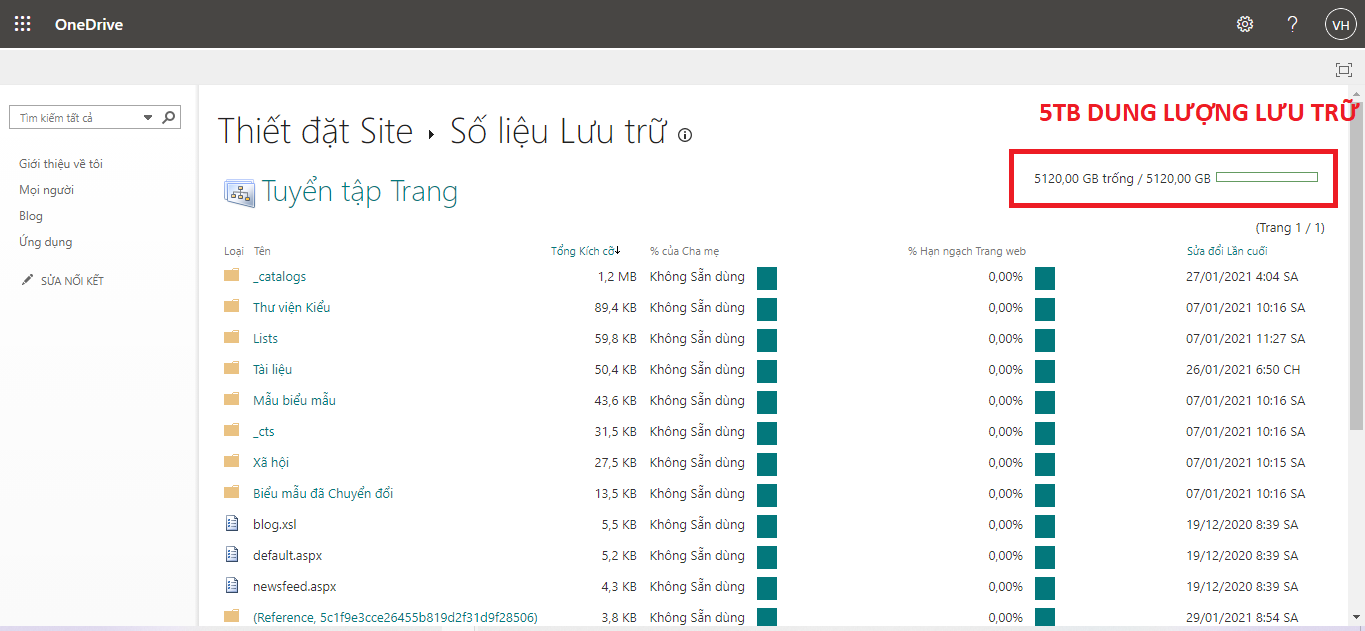Click the Thiết đặt Site breadcrumb

pyautogui.click(x=315, y=132)
